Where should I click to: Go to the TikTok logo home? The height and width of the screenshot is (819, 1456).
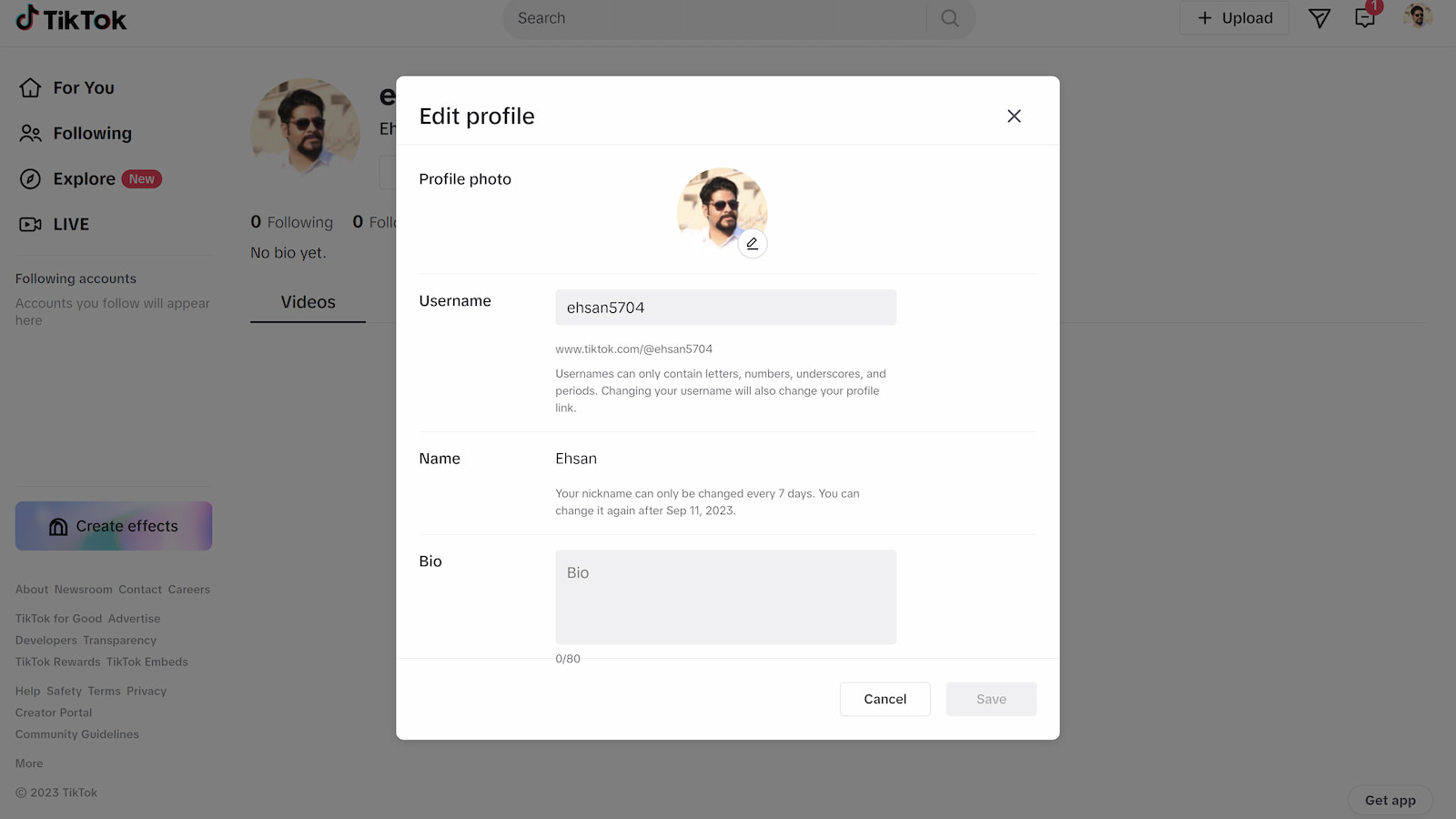pos(71,18)
